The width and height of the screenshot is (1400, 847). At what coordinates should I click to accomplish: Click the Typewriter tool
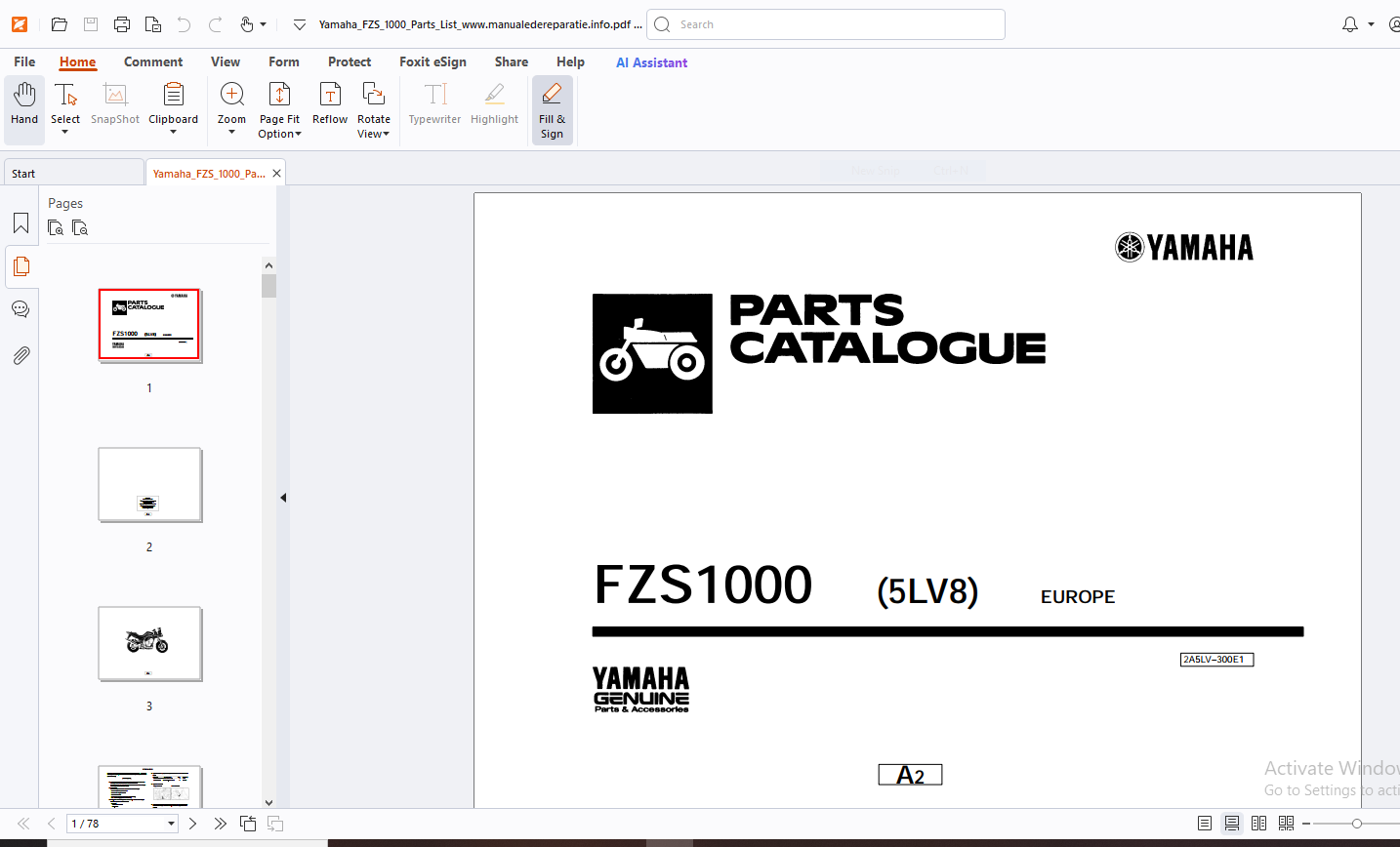[434, 103]
